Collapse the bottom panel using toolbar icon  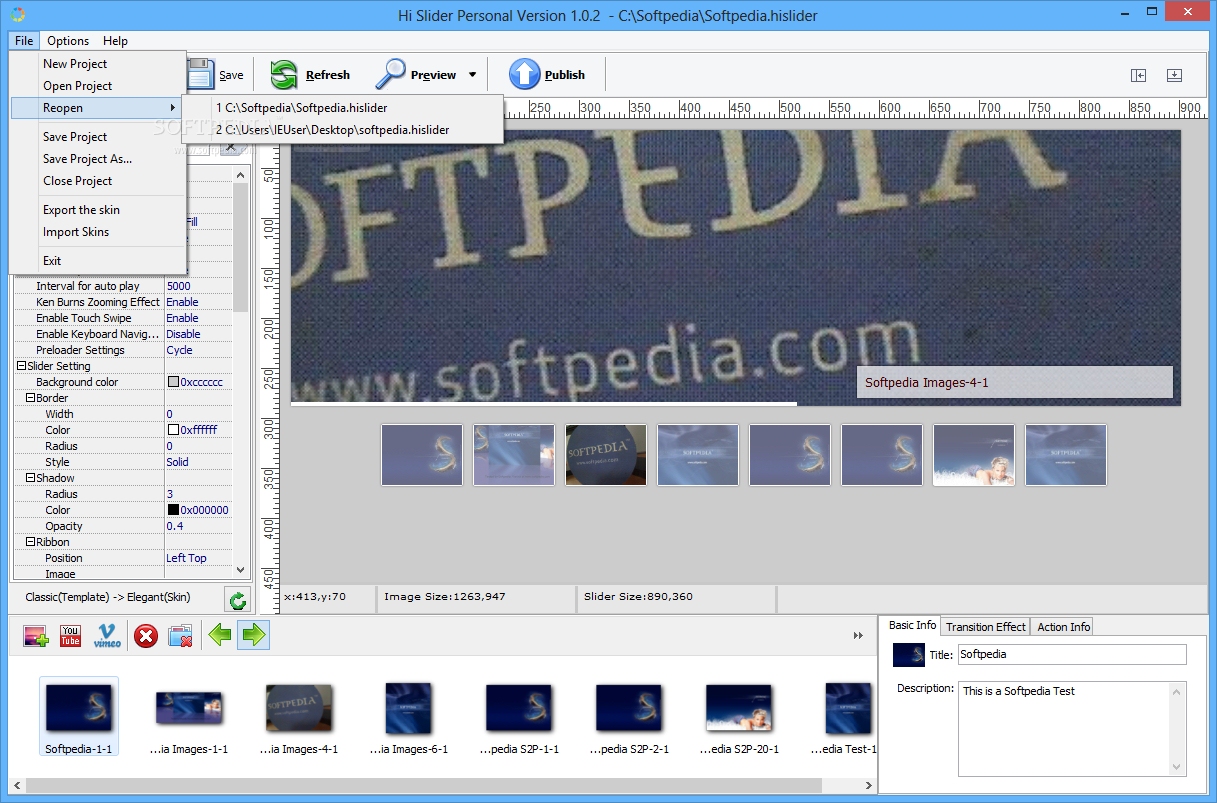point(1174,75)
